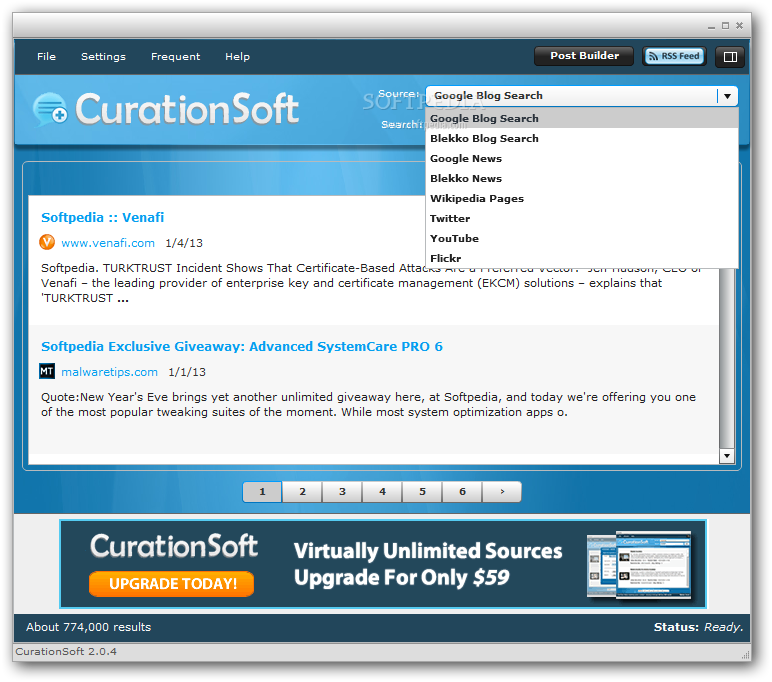This screenshot has width=772, height=682.
Task: Click the upgrade banner product screenshot
Action: click(639, 565)
